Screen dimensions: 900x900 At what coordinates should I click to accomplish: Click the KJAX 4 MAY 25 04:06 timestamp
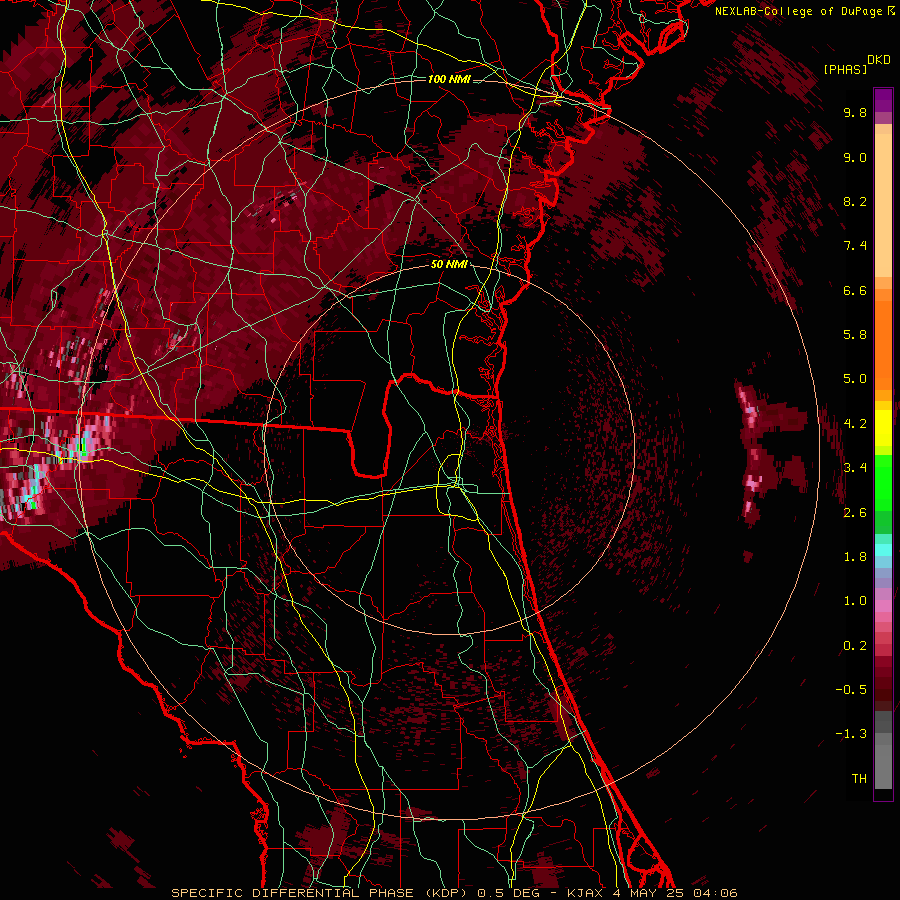click(x=652, y=893)
